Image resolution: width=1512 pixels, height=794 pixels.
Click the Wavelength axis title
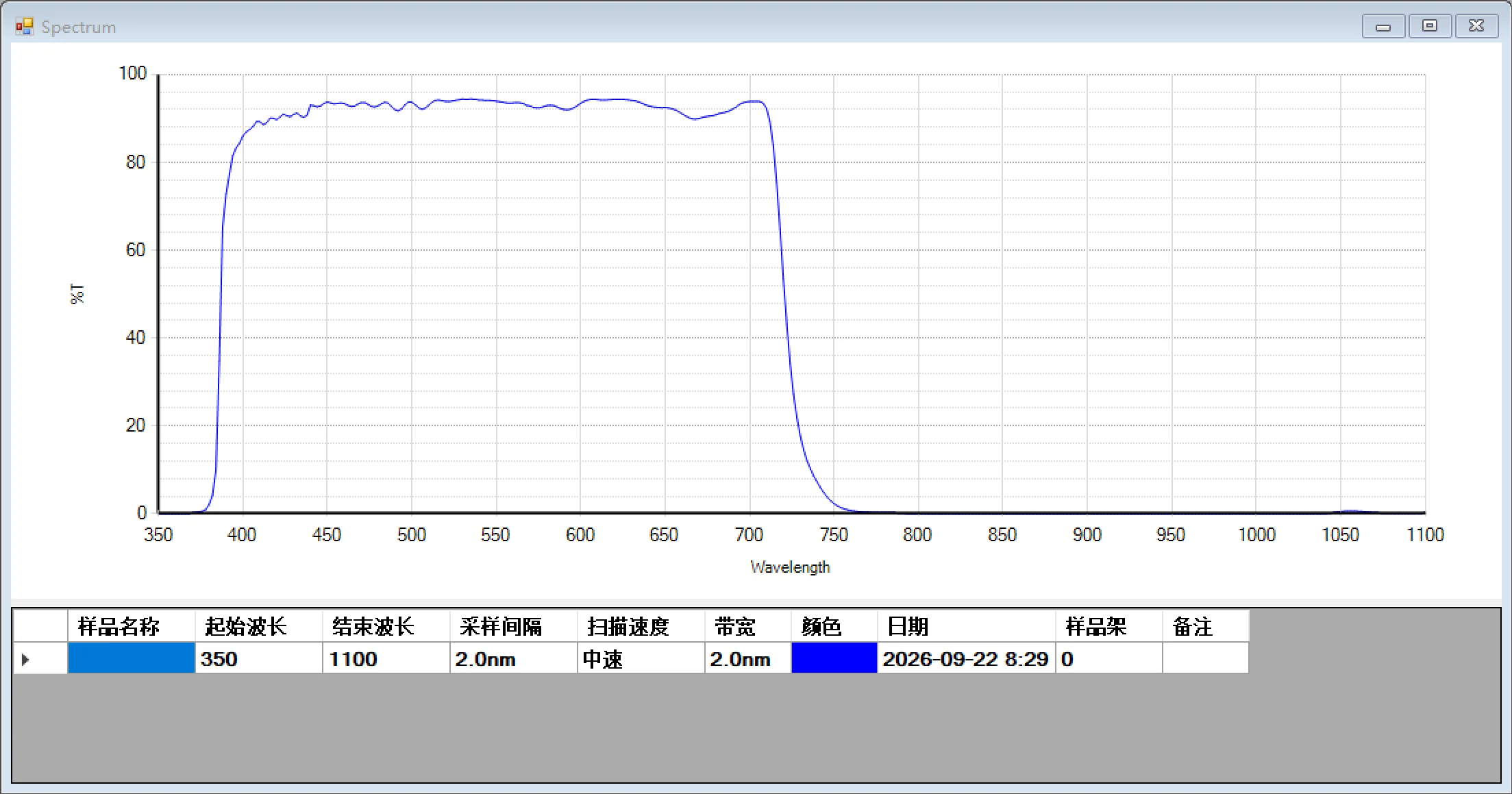point(790,567)
